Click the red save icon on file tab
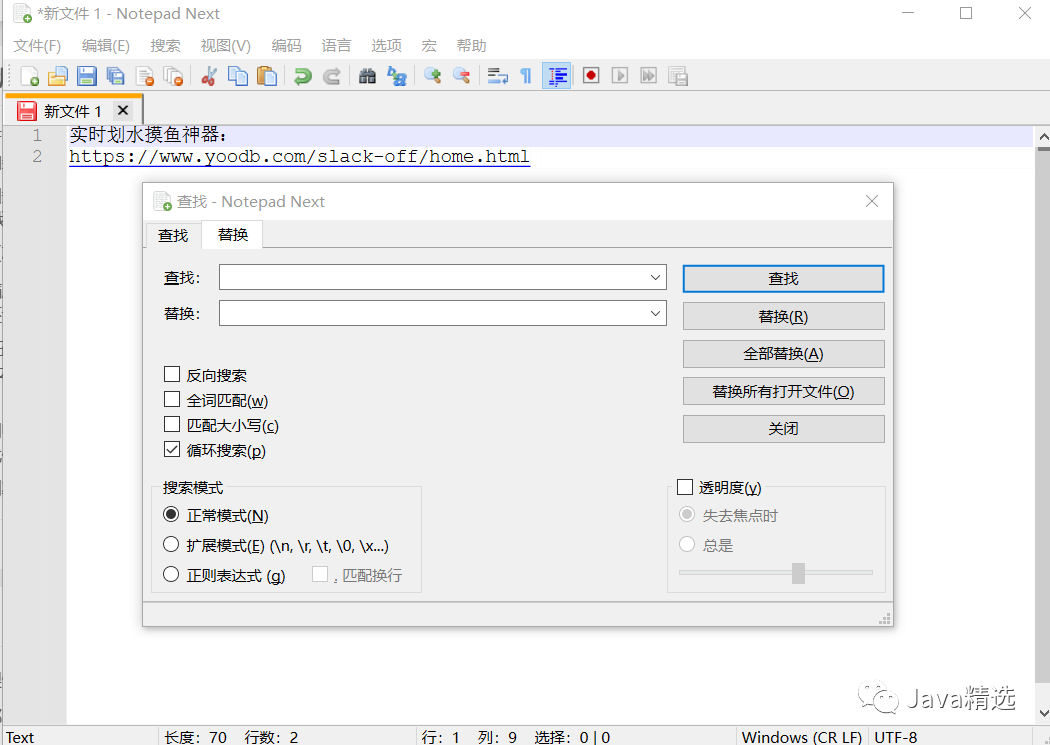 pos(27,111)
